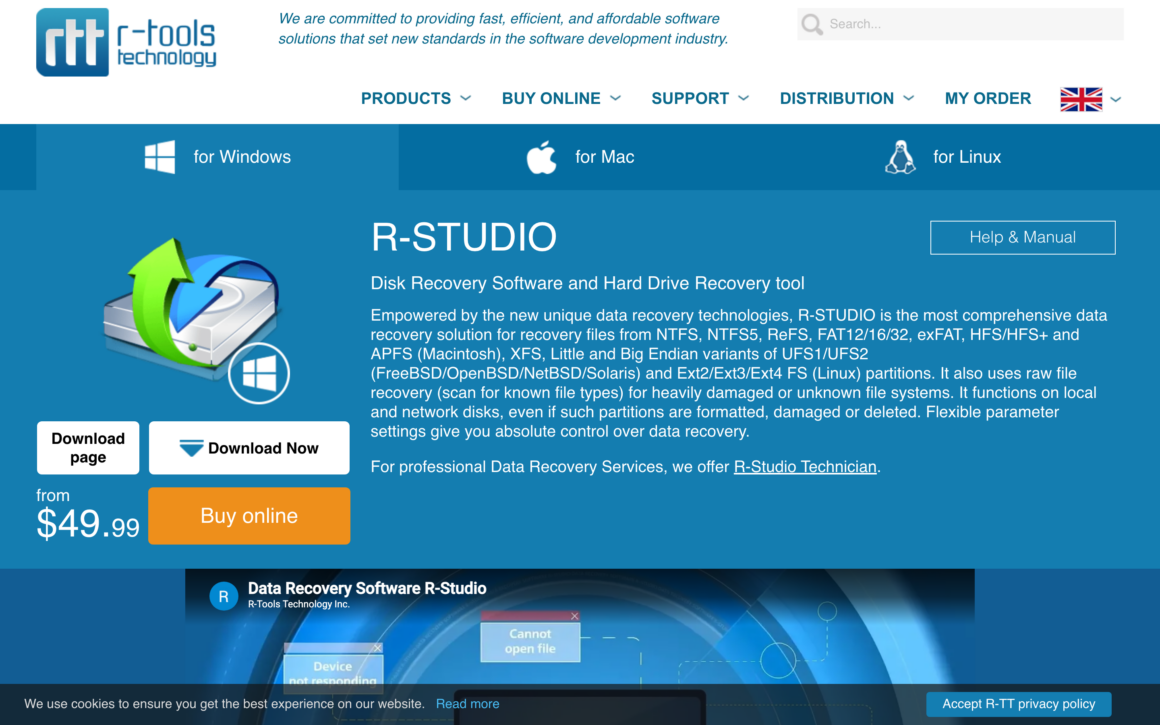Focus the Search input field
1160x725 pixels.
(960, 24)
